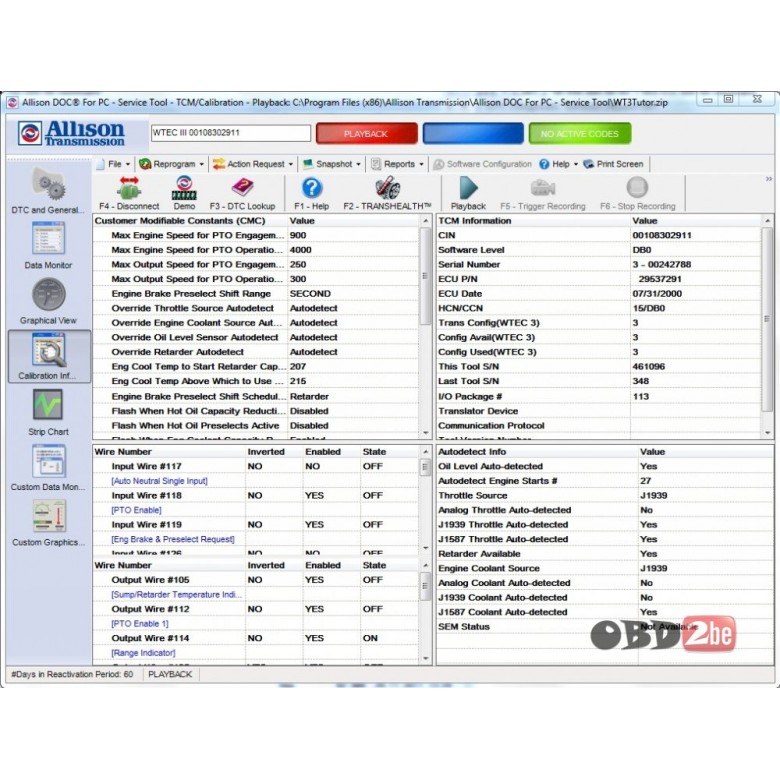This screenshot has width=780, height=780.
Task: Select Engine Brake Preselect Shift Range row
Action: [256, 293]
